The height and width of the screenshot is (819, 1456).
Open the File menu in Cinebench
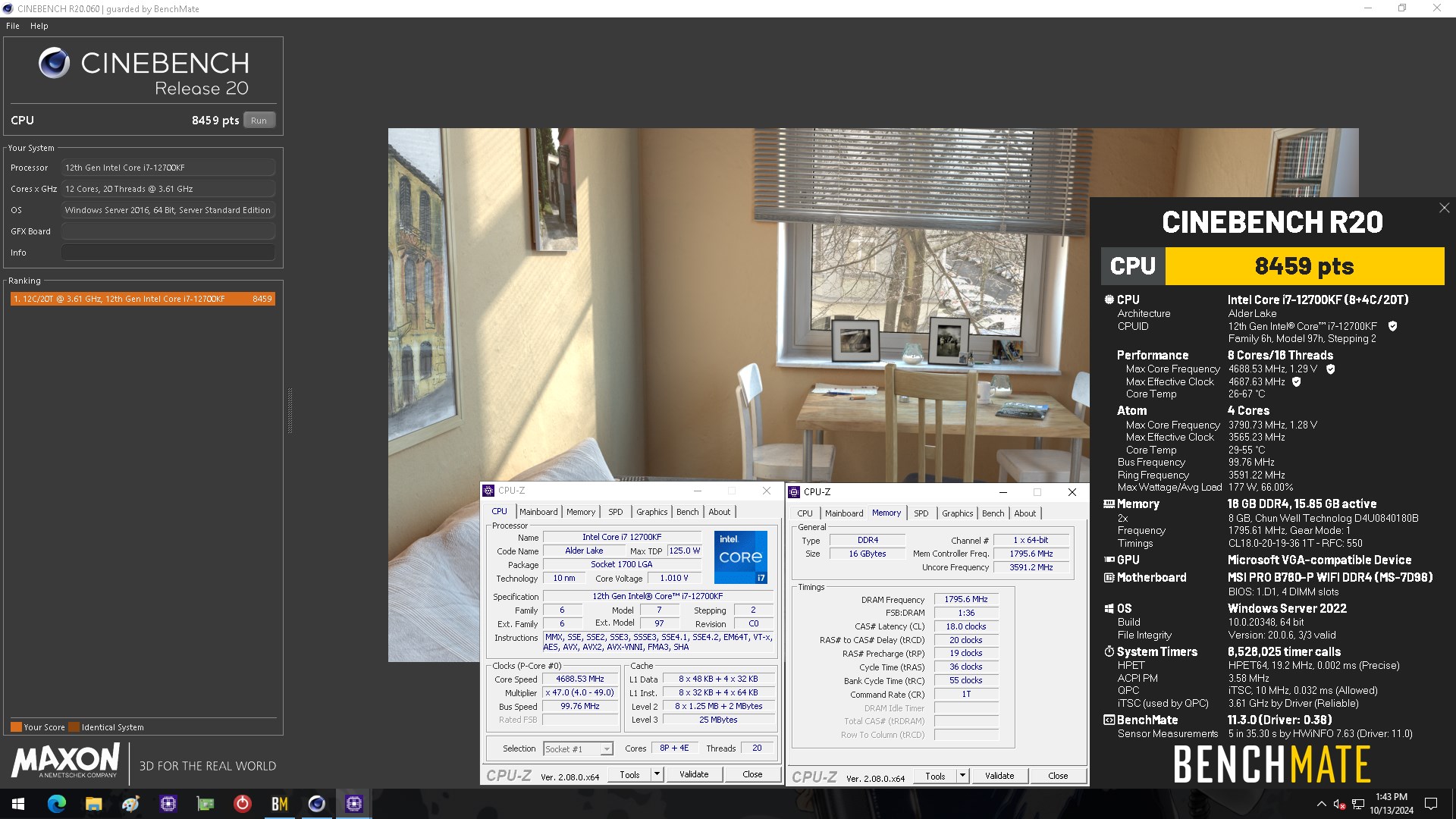[x=13, y=26]
